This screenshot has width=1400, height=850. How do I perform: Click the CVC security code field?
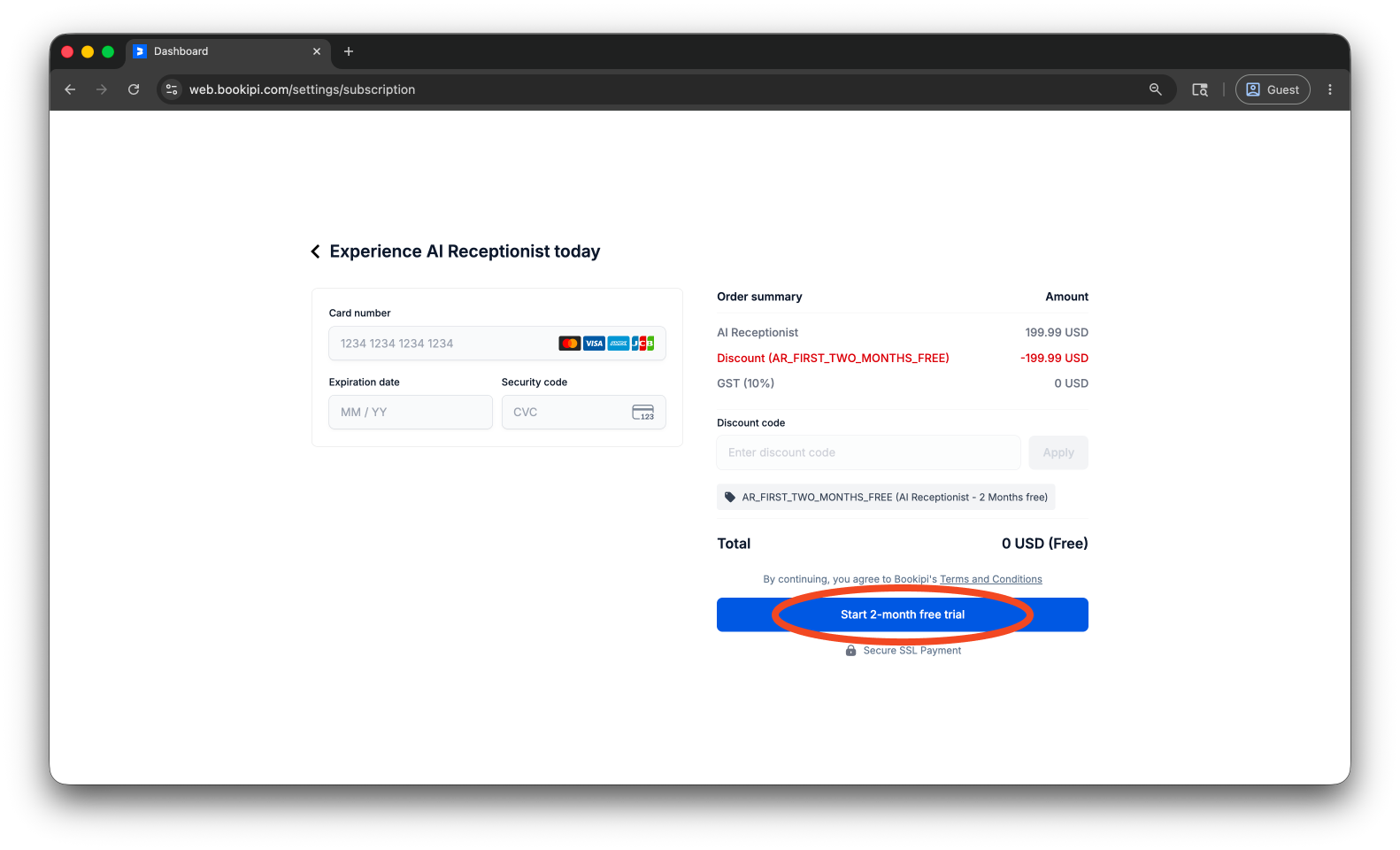(583, 413)
